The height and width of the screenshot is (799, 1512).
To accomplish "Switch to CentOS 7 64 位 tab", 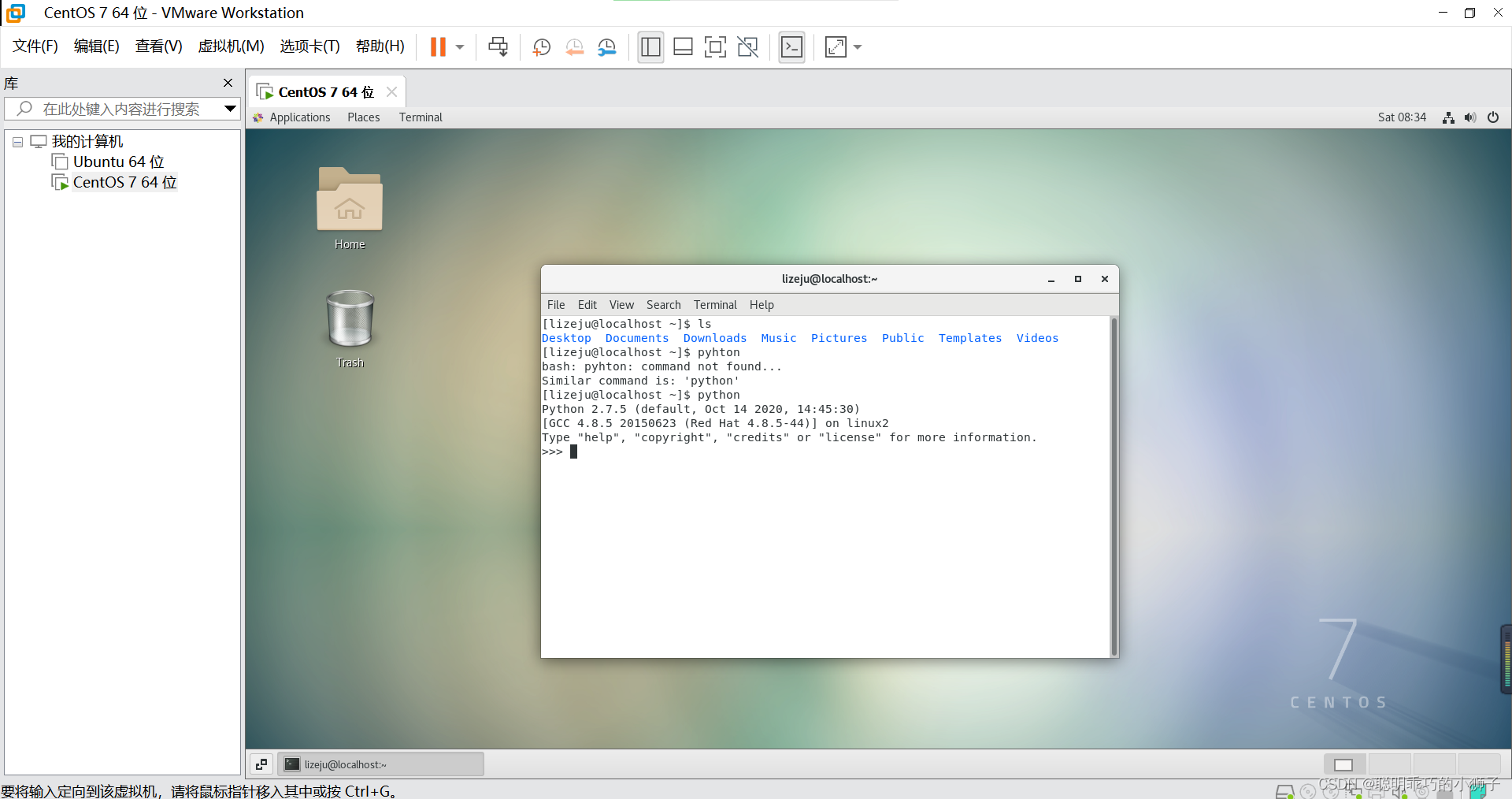I will [x=326, y=92].
